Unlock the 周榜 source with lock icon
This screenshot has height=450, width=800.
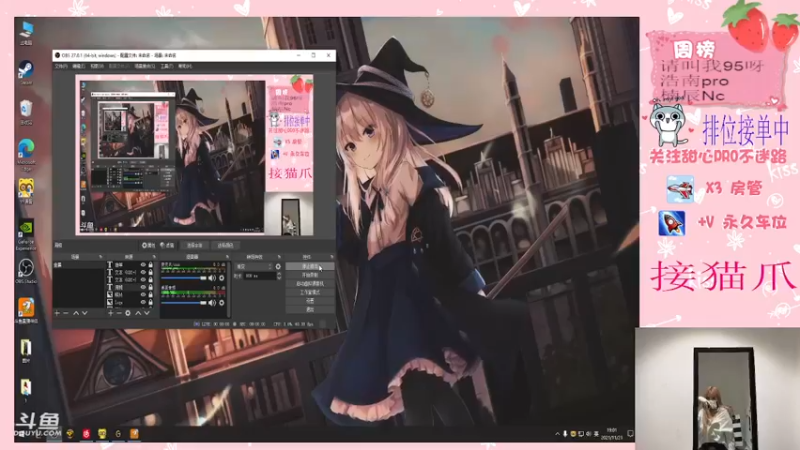(150, 287)
